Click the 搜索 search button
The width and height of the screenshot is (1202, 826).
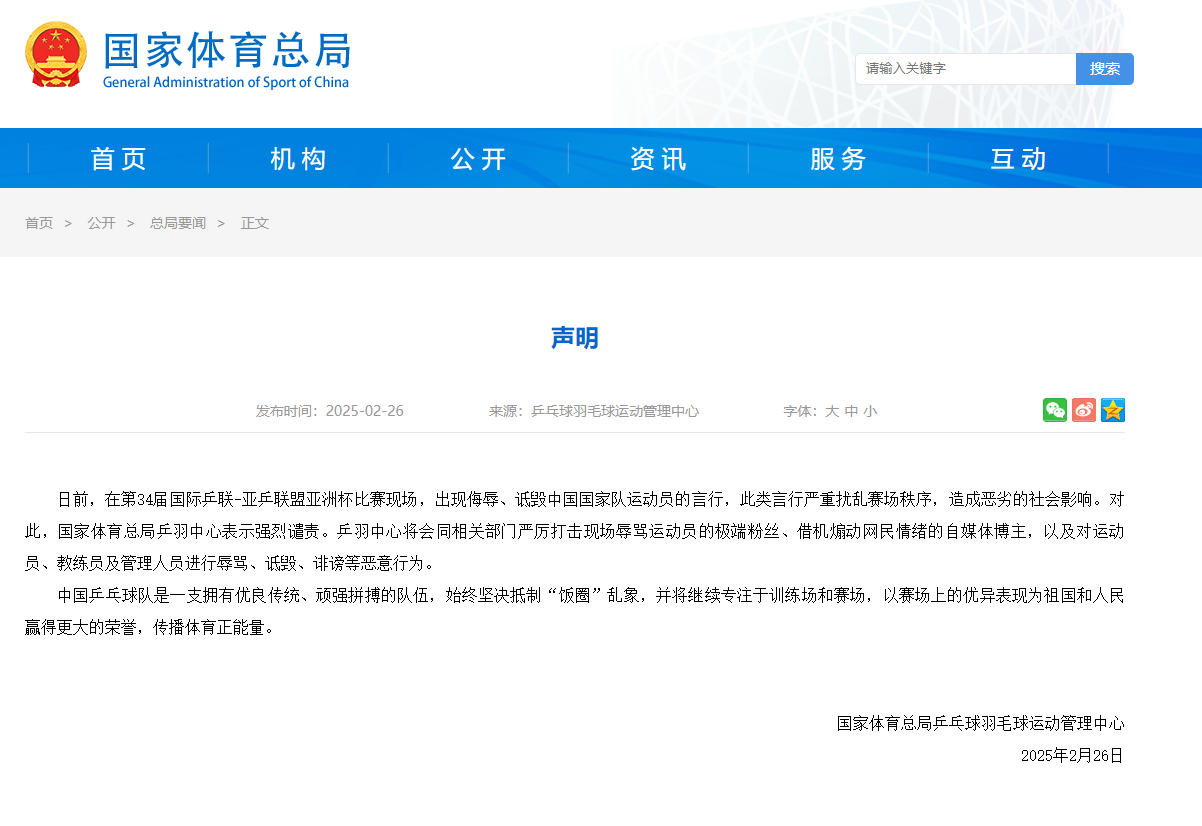1105,69
